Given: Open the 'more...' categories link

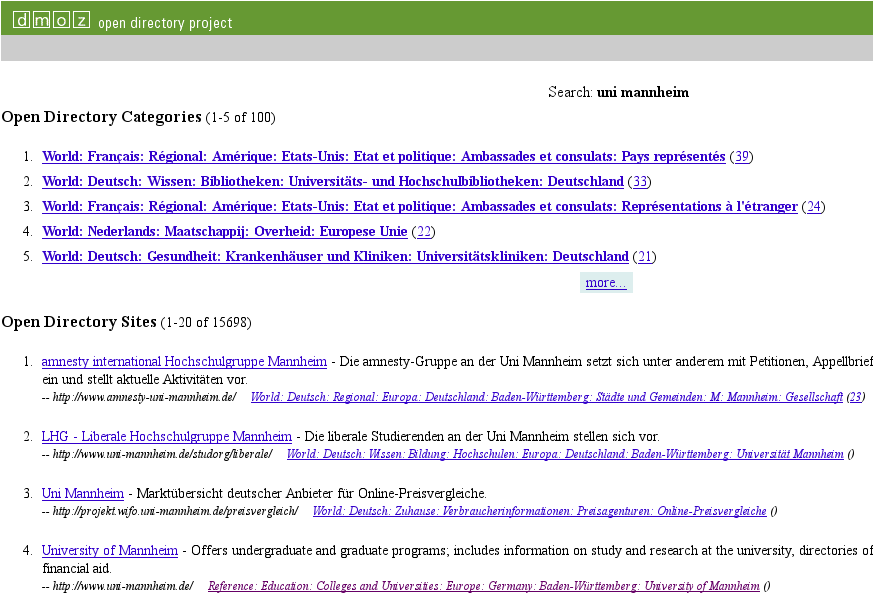Looking at the screenshot, I should 605,283.
